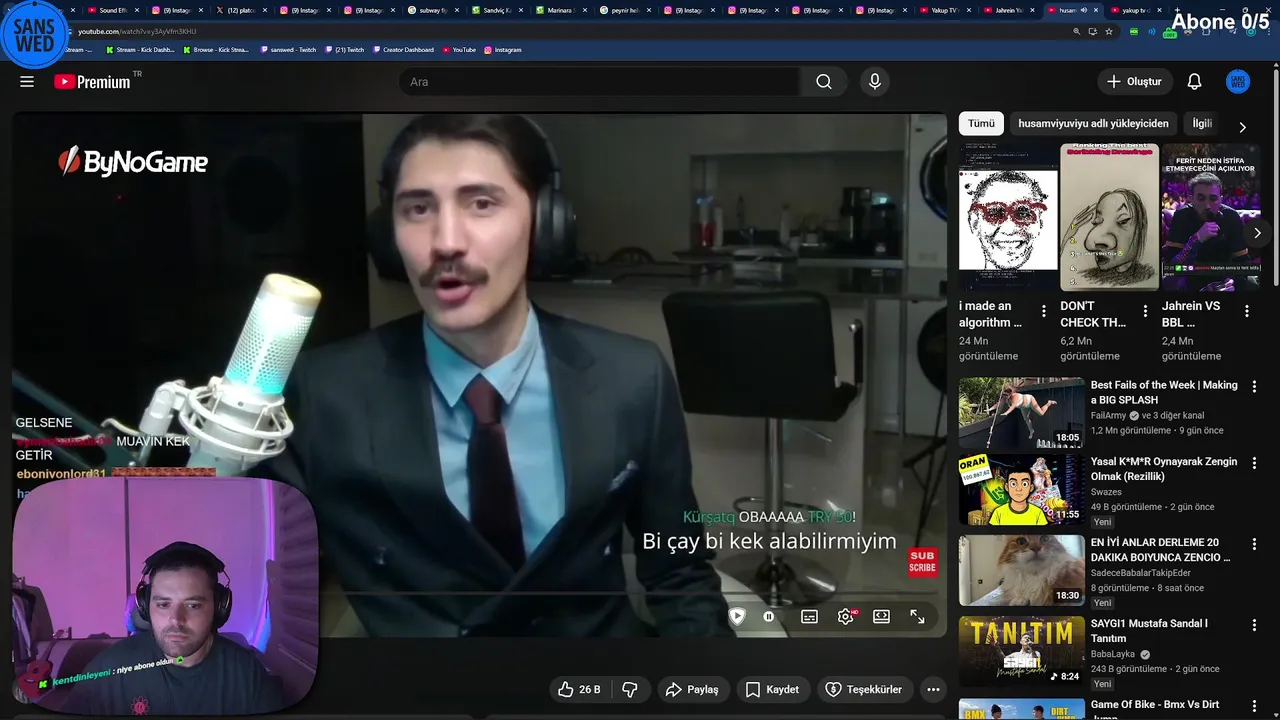The height and width of the screenshot is (720, 1280).
Task: Open the 'FailArmy' channel name
Action: point(1108,416)
